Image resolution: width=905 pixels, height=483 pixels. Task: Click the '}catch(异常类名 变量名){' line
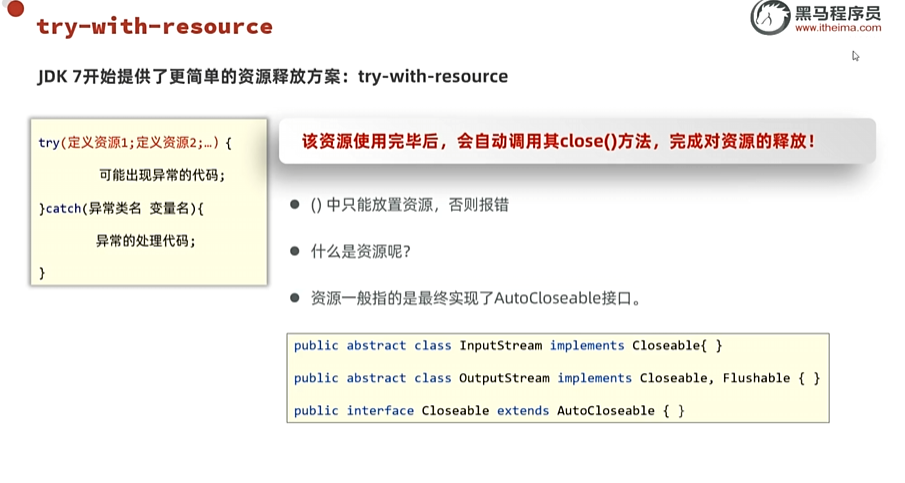coord(121,208)
